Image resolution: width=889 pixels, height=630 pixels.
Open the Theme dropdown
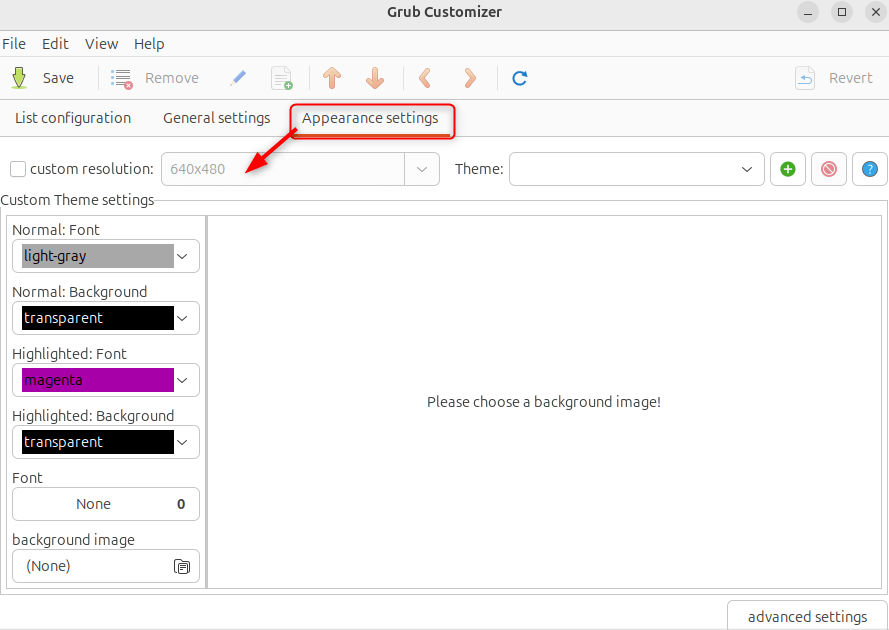pyautogui.click(x=637, y=169)
